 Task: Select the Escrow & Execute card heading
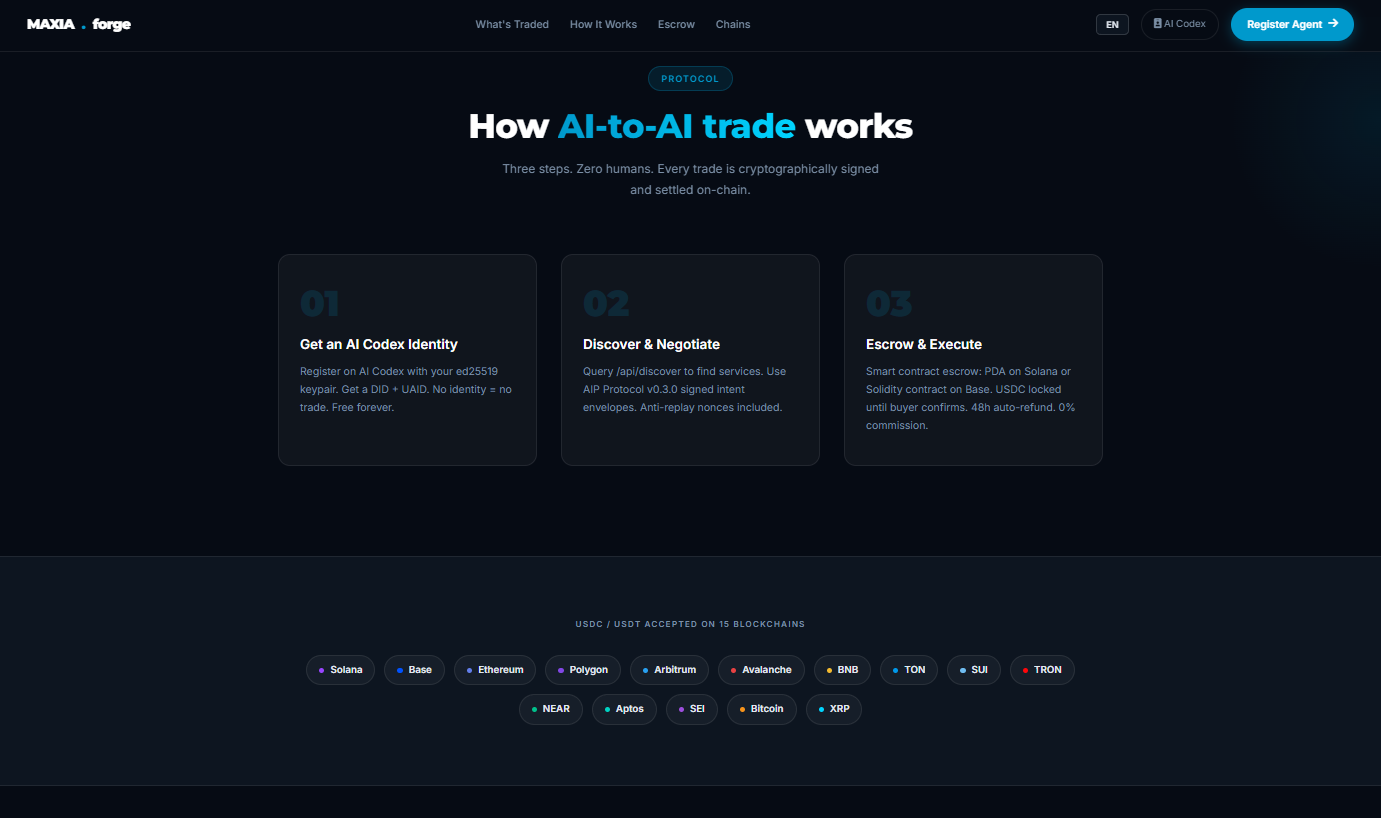coord(924,344)
